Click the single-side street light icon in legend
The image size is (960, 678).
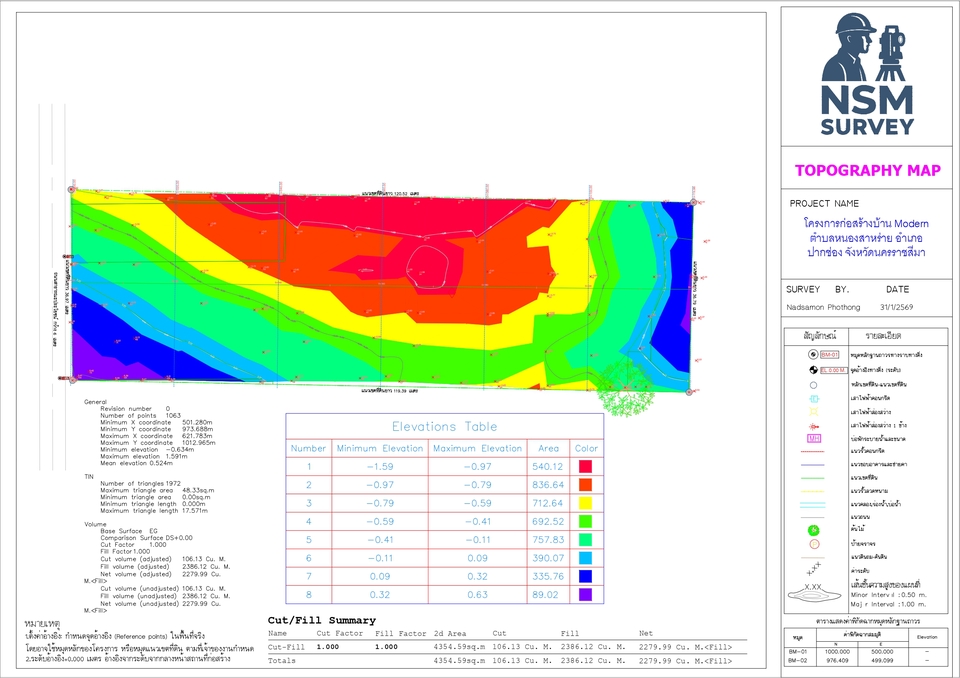point(812,426)
